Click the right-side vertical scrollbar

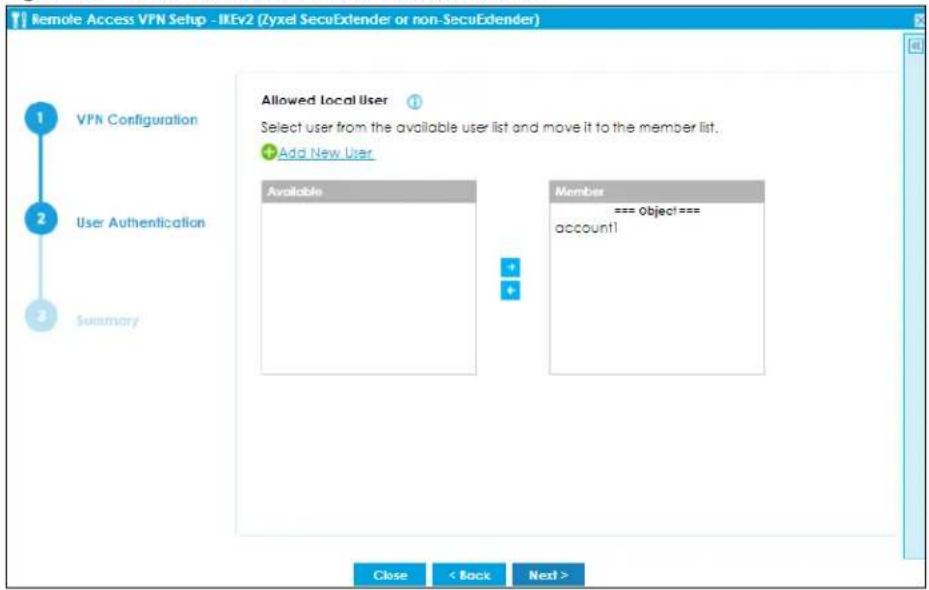pos(915,296)
